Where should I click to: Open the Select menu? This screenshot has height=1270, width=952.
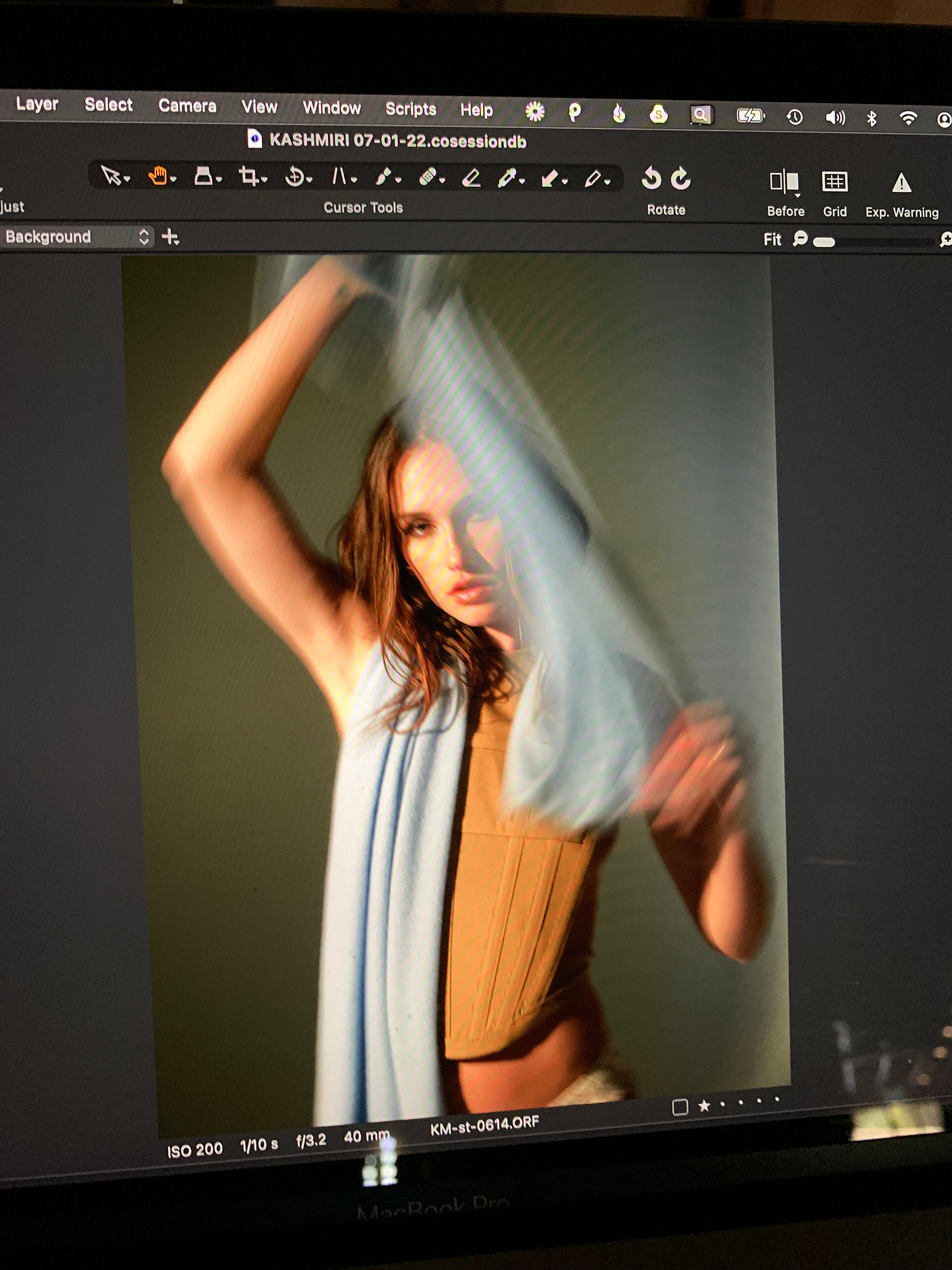click(x=108, y=105)
